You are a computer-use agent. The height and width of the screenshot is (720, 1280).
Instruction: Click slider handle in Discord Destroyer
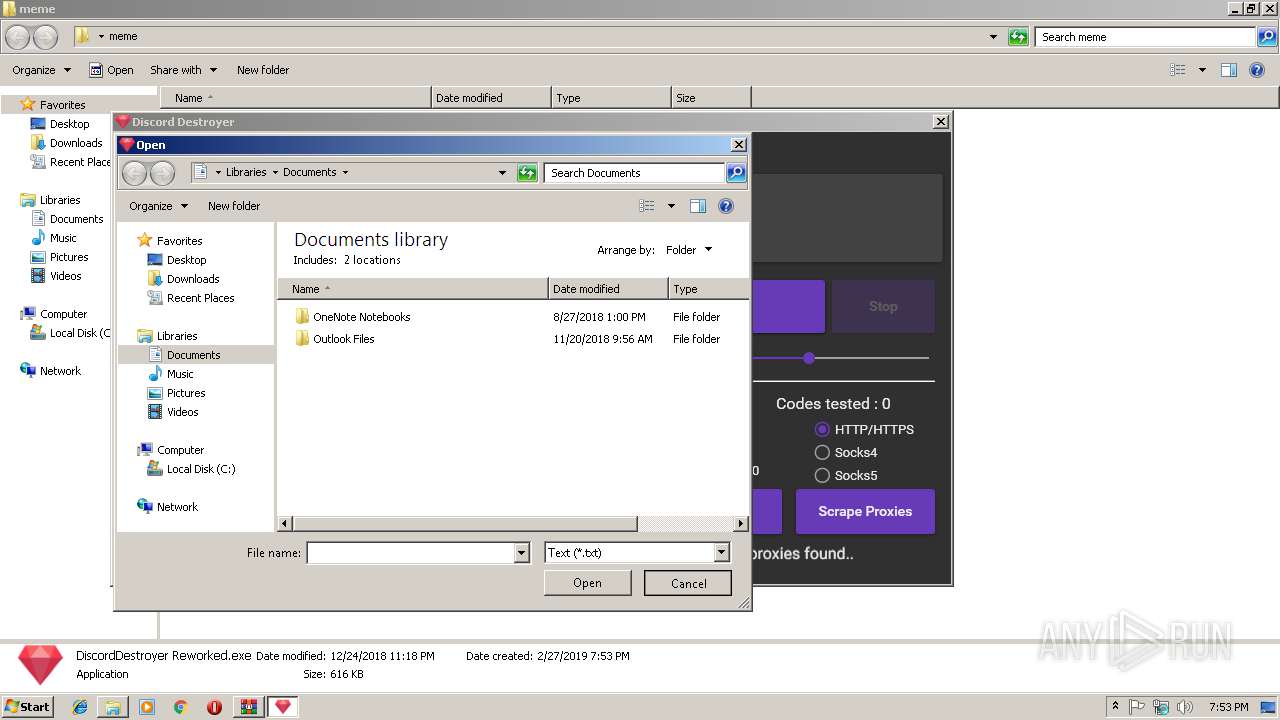809,358
